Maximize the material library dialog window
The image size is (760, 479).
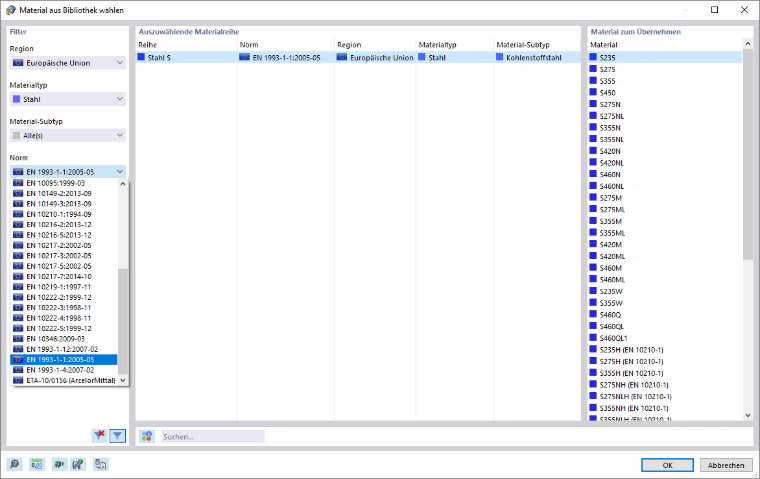point(714,10)
